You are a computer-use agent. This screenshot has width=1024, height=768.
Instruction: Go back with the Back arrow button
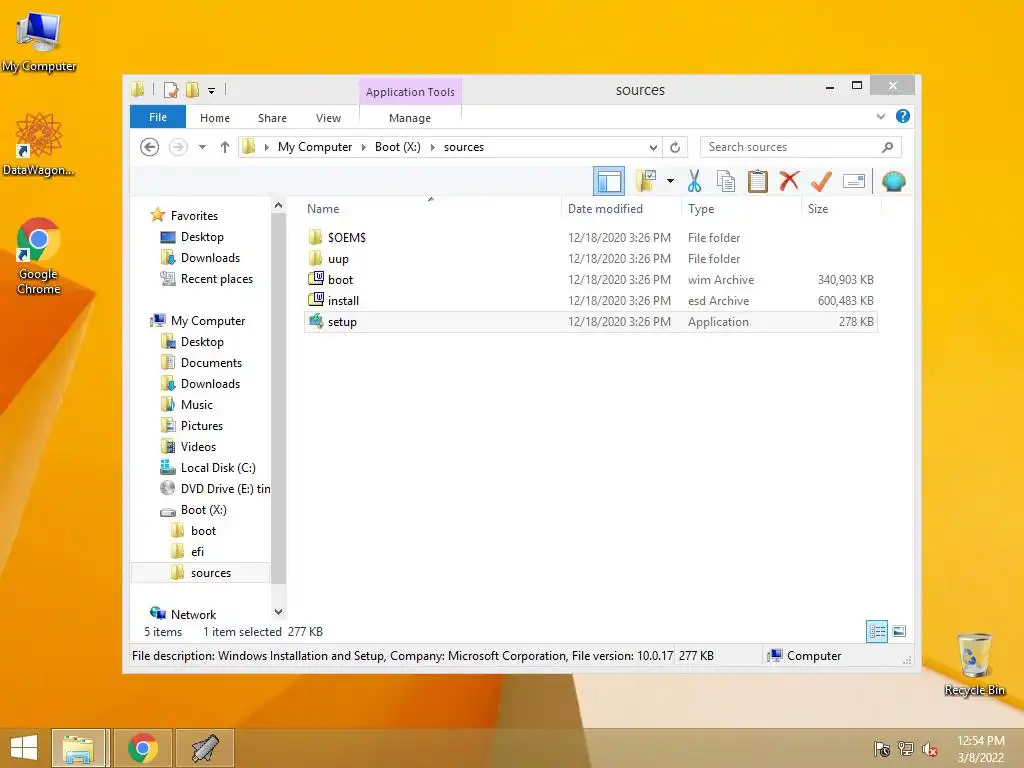tap(150, 147)
